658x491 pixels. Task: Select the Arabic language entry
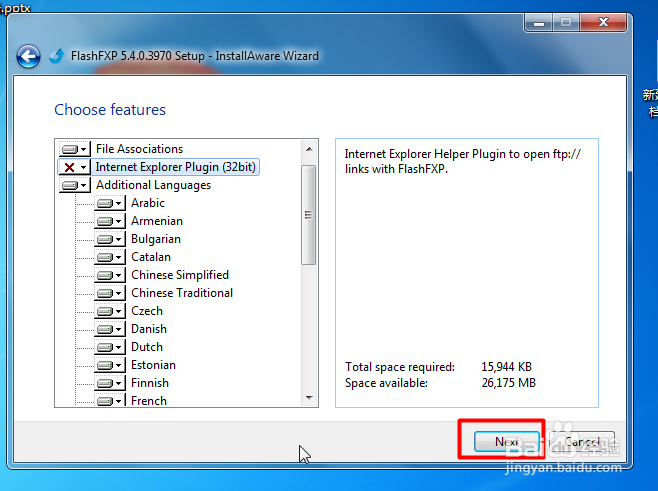click(x=148, y=203)
